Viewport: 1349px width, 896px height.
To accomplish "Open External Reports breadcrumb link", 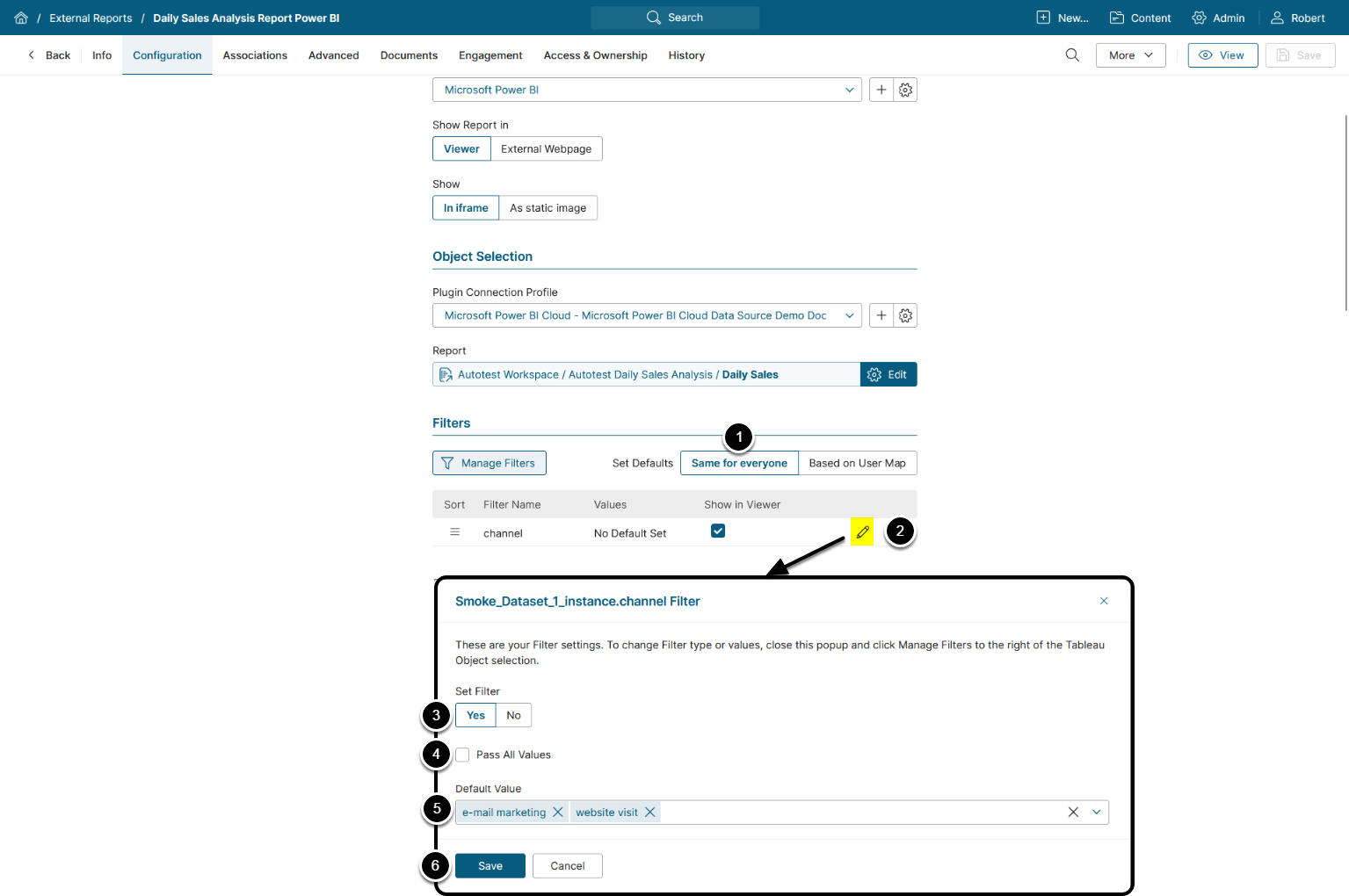I will pyautogui.click(x=91, y=18).
